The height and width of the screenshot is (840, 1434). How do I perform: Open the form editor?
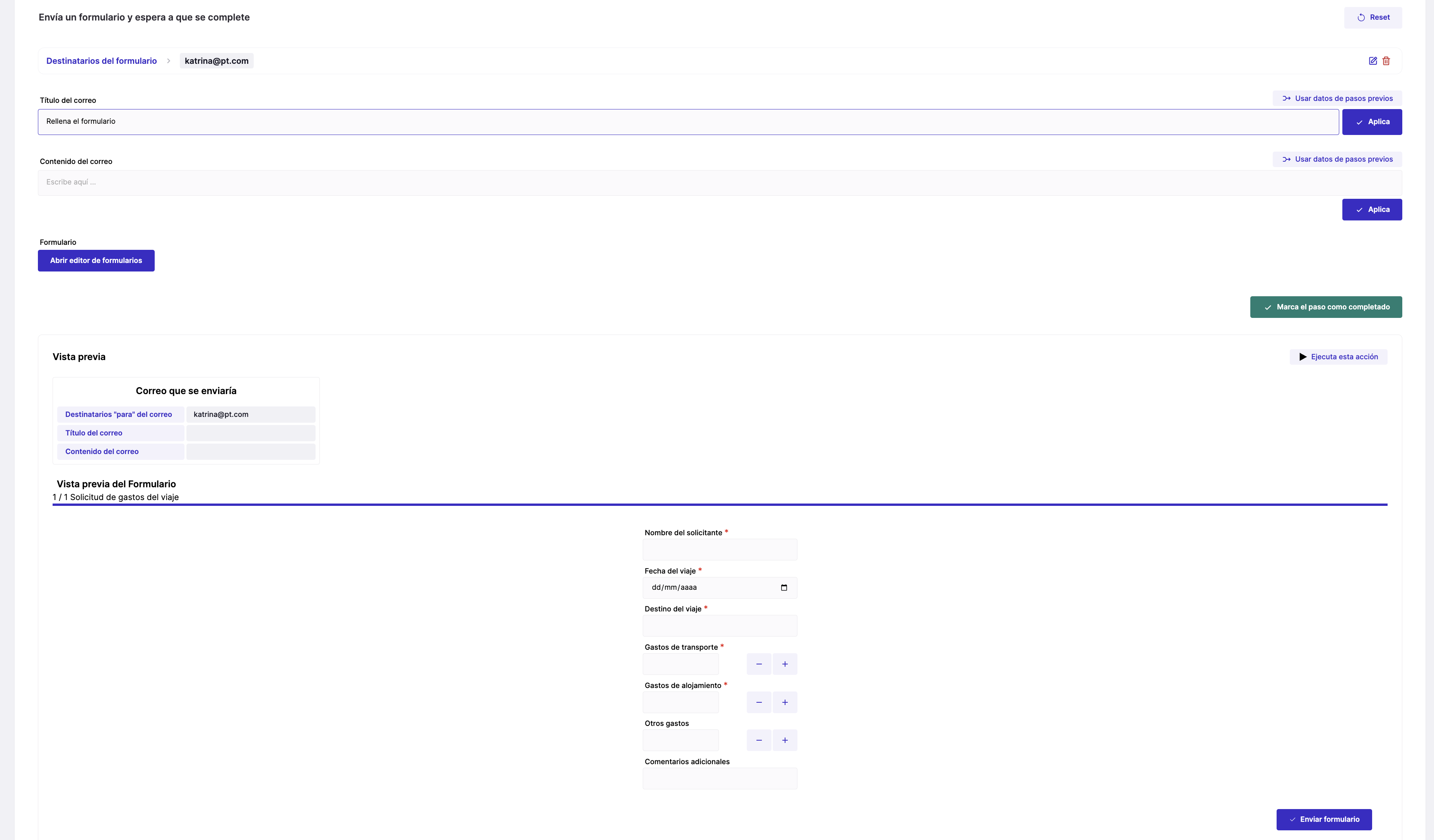point(96,261)
